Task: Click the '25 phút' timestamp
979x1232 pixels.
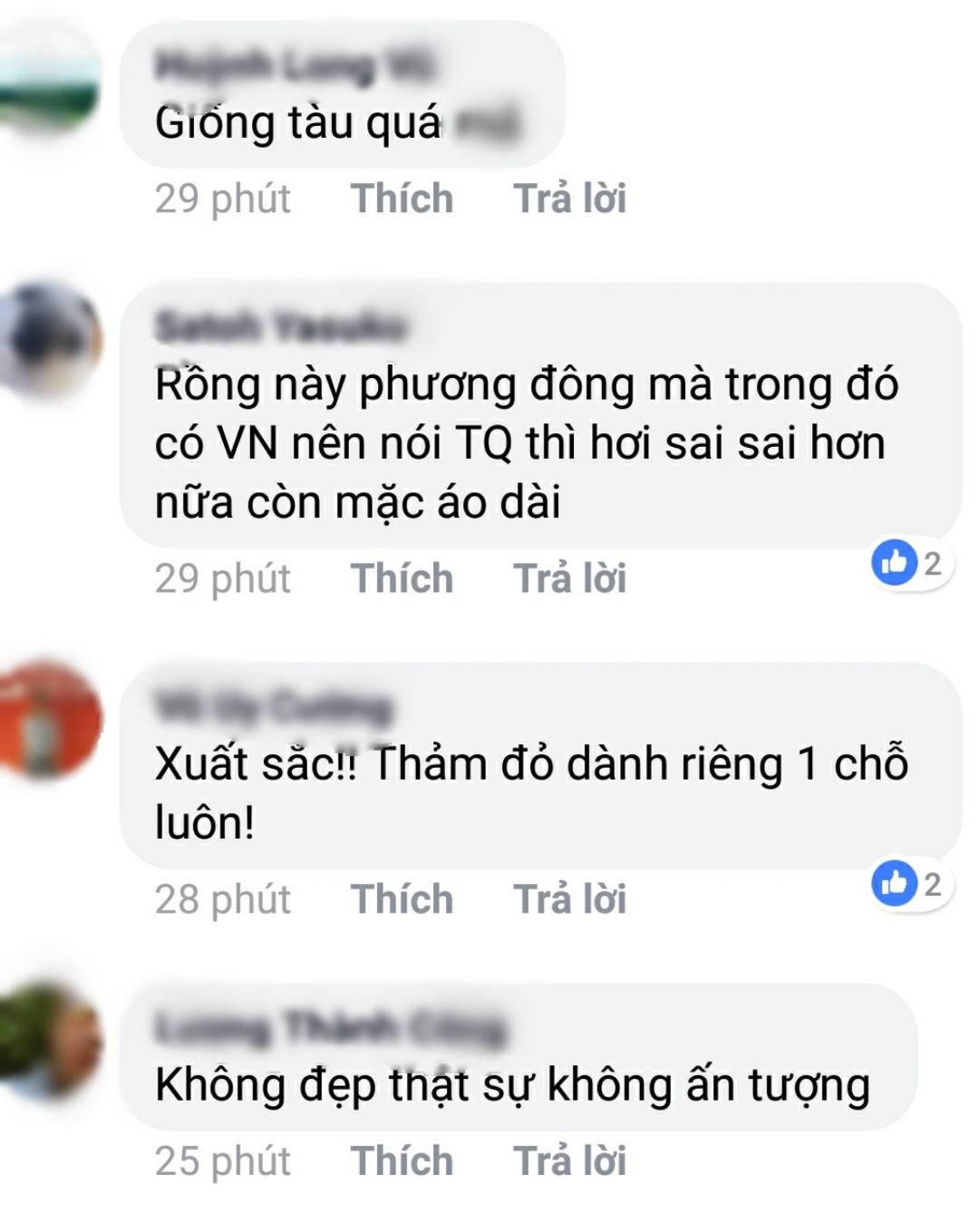Action: (x=223, y=1161)
